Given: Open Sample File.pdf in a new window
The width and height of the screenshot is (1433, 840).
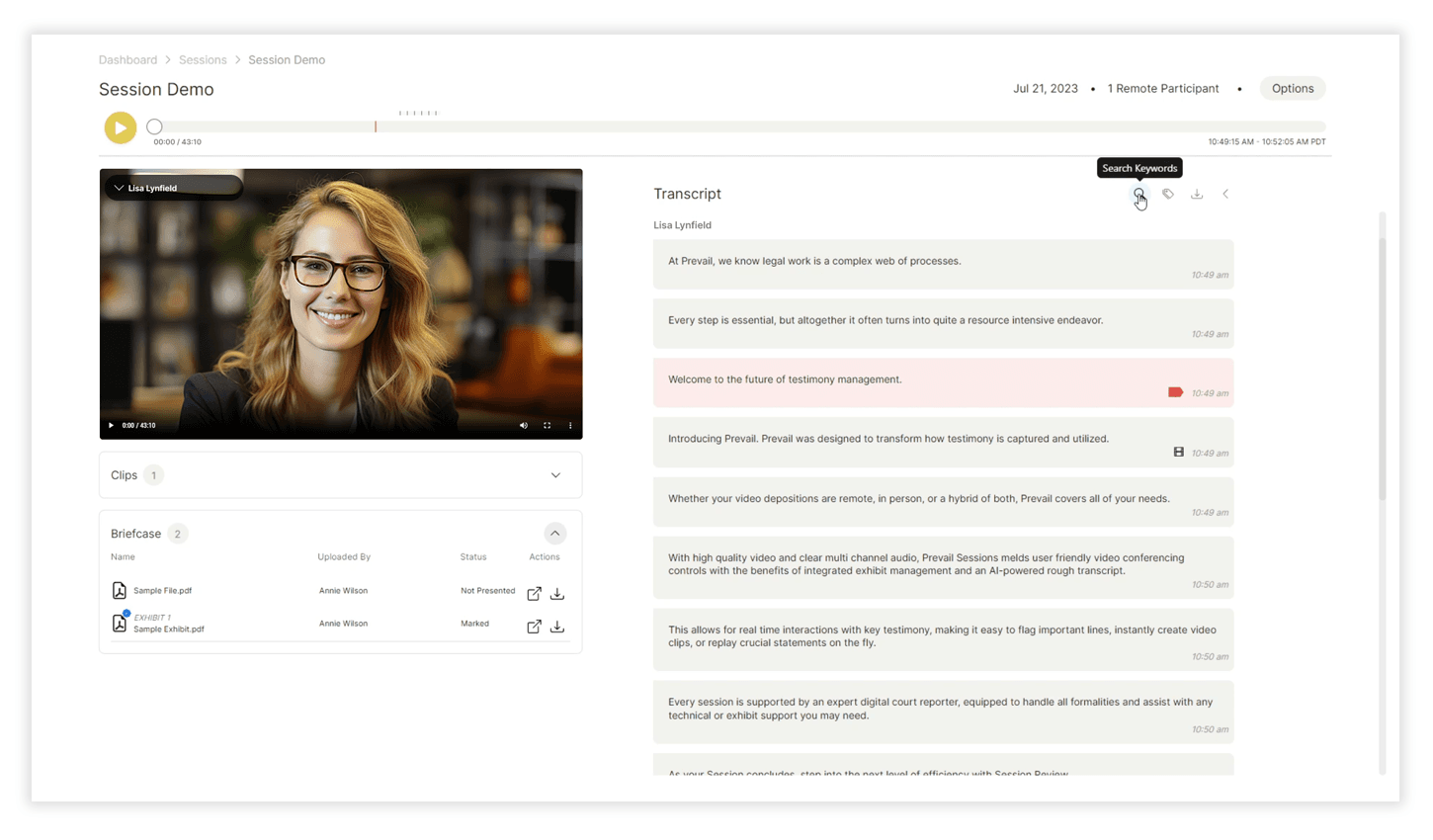Looking at the screenshot, I should coord(534,593).
